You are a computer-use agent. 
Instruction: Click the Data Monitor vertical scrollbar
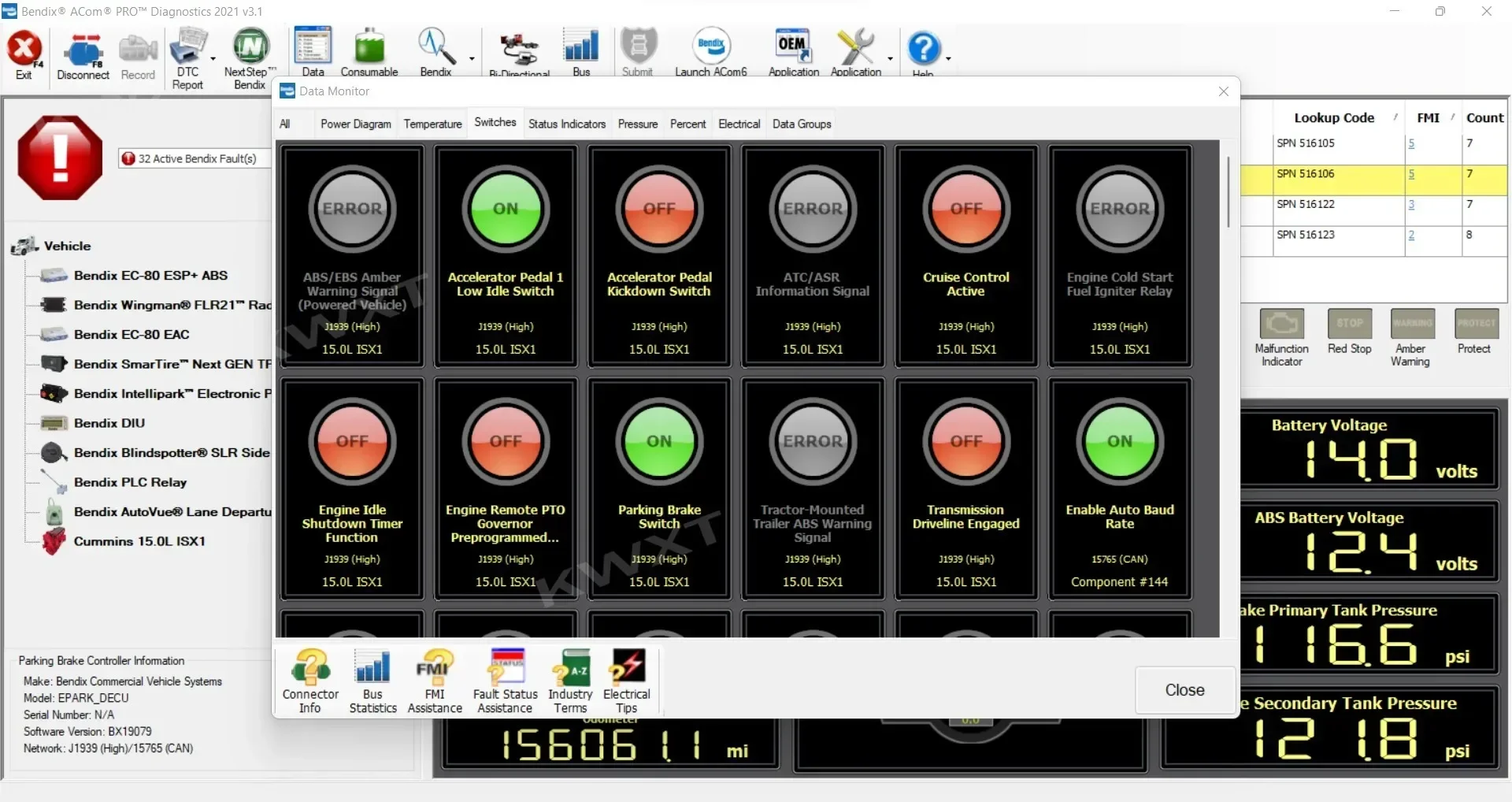(1228, 192)
